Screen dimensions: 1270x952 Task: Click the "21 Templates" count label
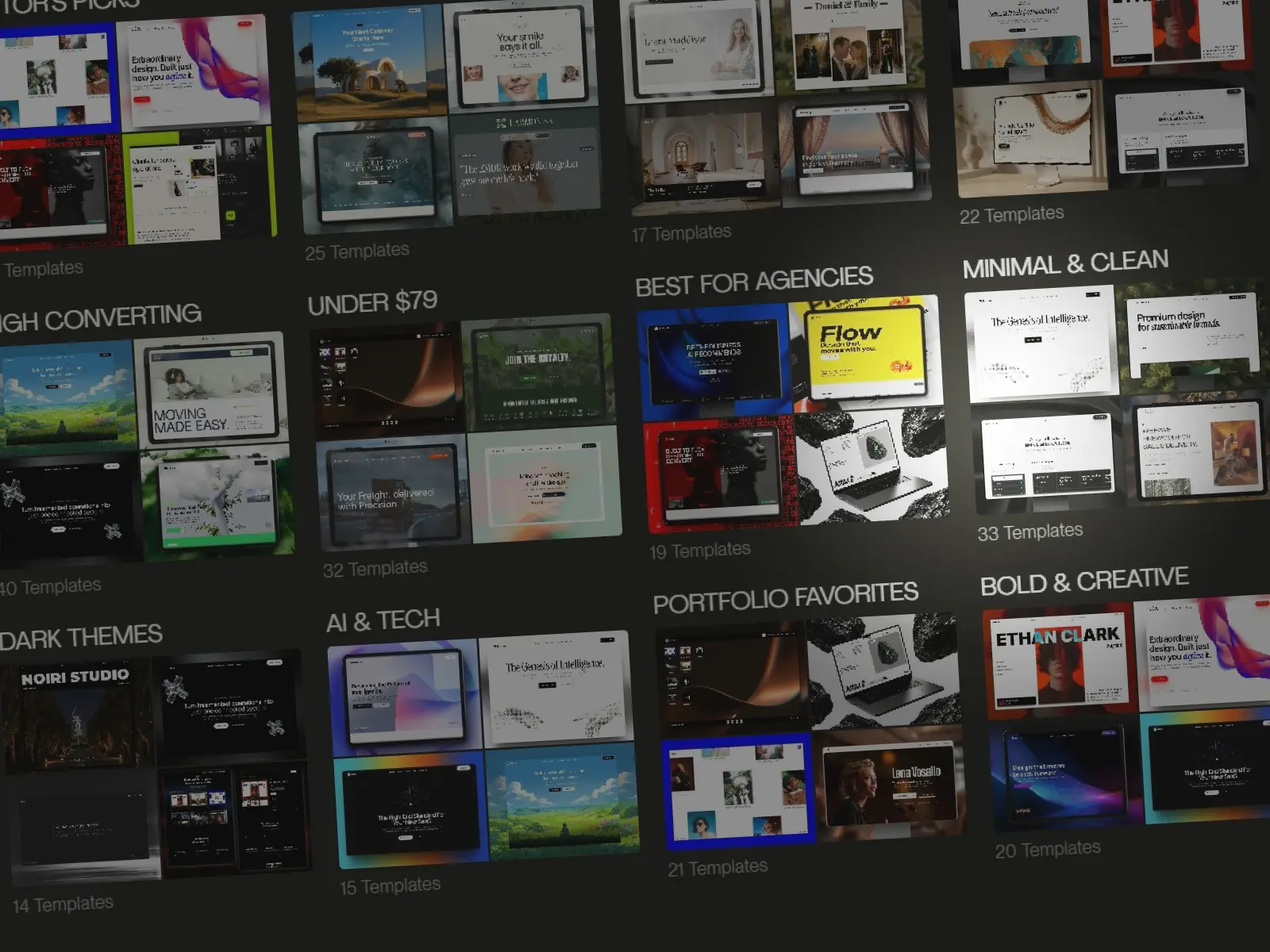pos(718,868)
